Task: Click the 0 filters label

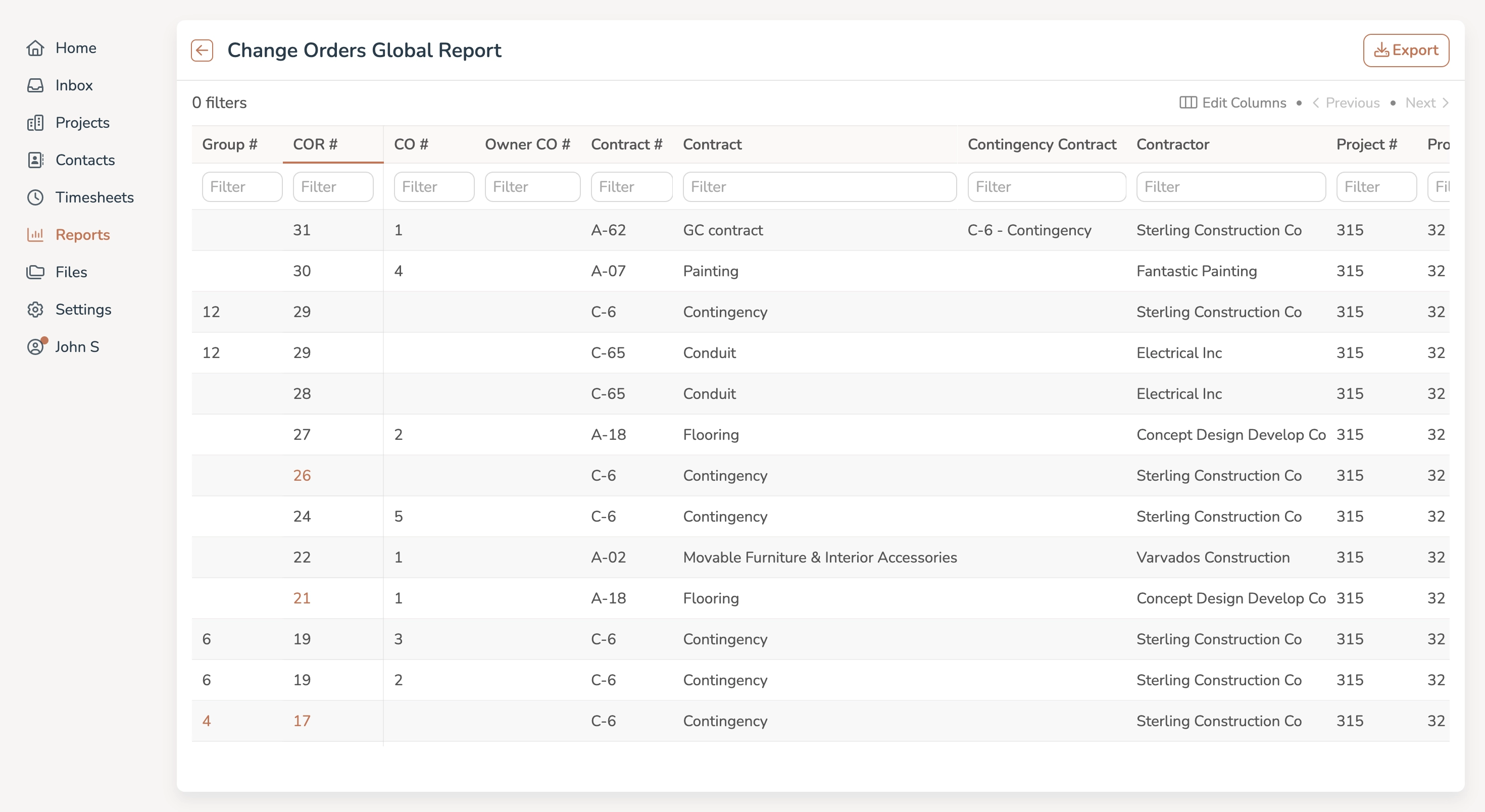Action: tap(219, 103)
